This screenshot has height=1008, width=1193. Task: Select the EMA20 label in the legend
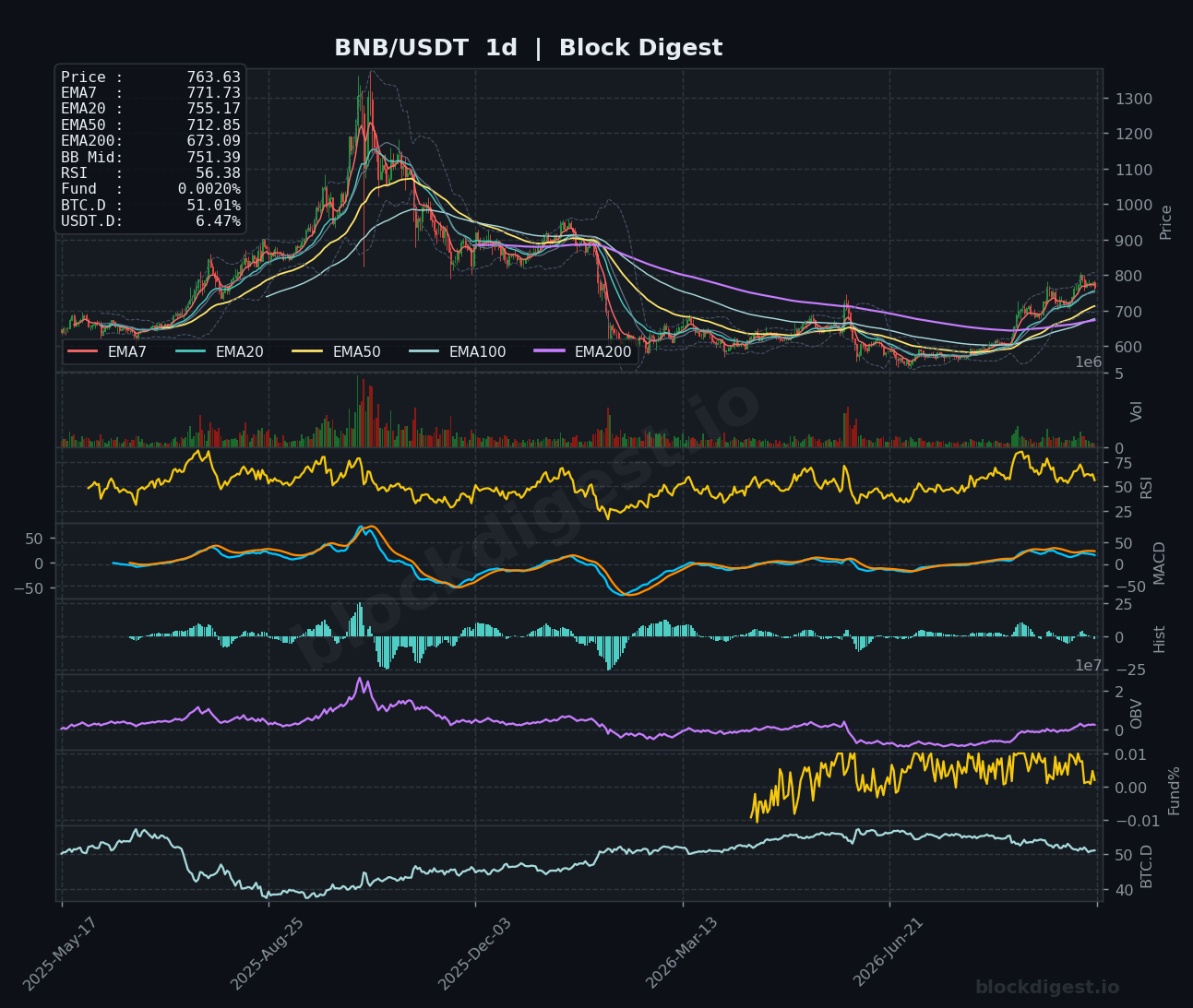click(x=239, y=351)
